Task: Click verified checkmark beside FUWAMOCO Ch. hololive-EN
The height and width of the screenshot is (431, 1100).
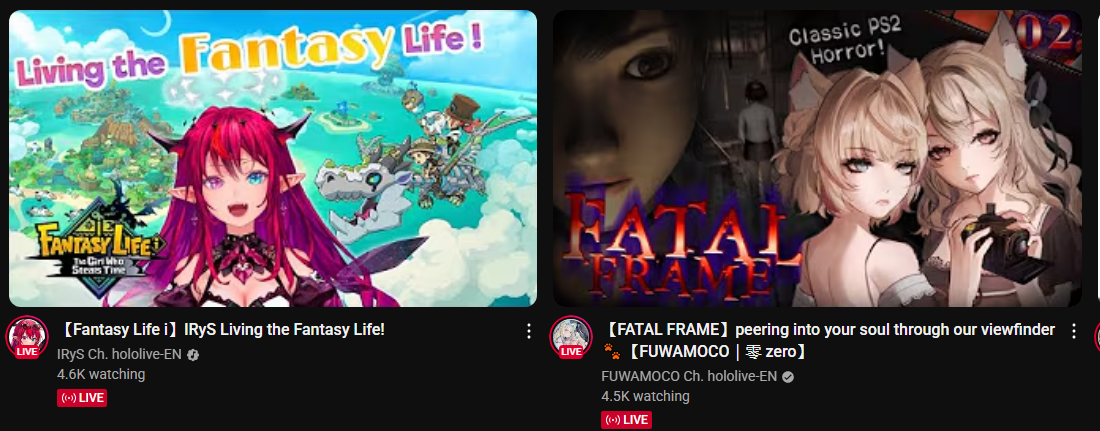Action: pyautogui.click(x=788, y=376)
